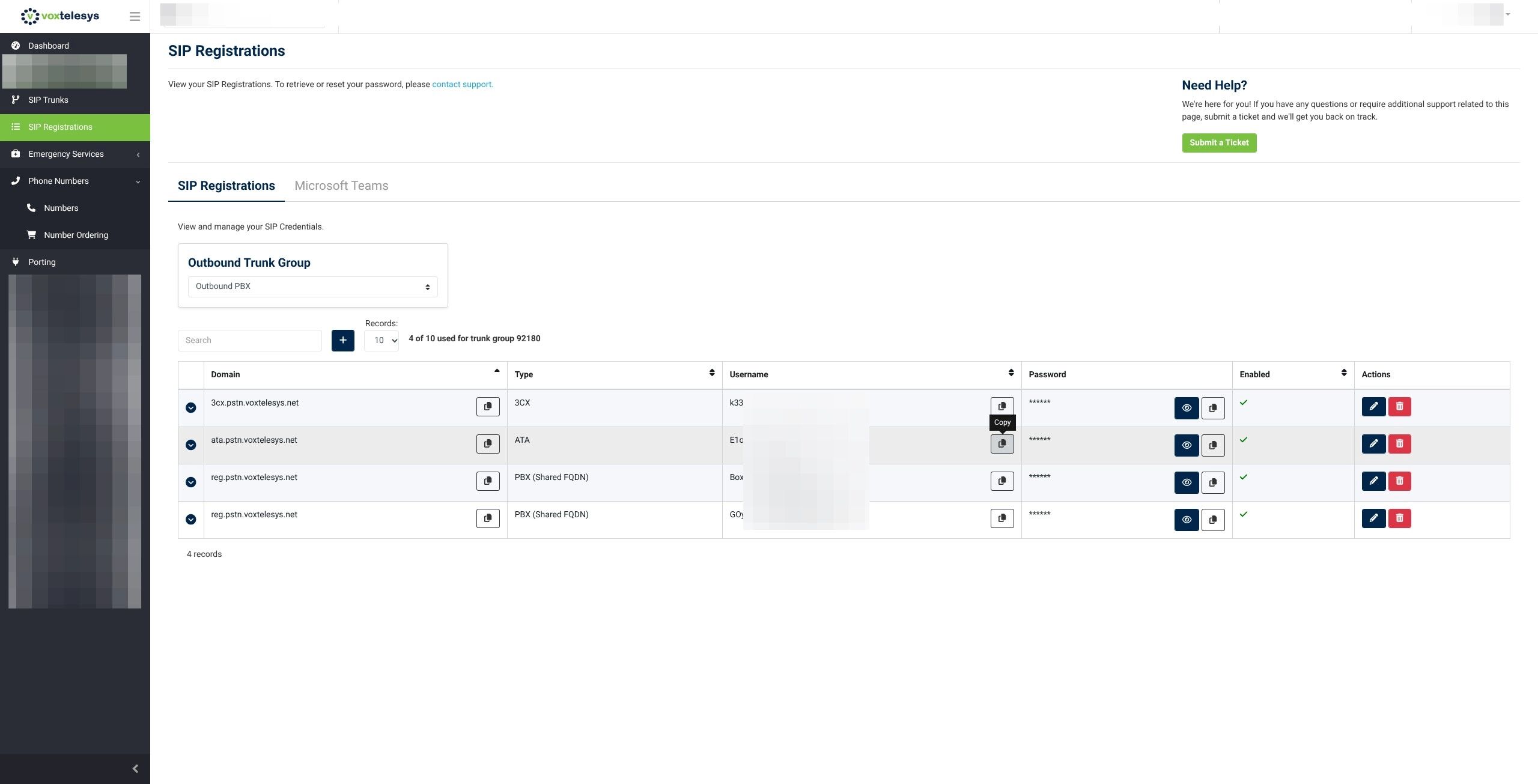The height and width of the screenshot is (784, 1538).
Task: Copy the 3cx.pstn.voxtelesys.net domain
Action: 488,407
